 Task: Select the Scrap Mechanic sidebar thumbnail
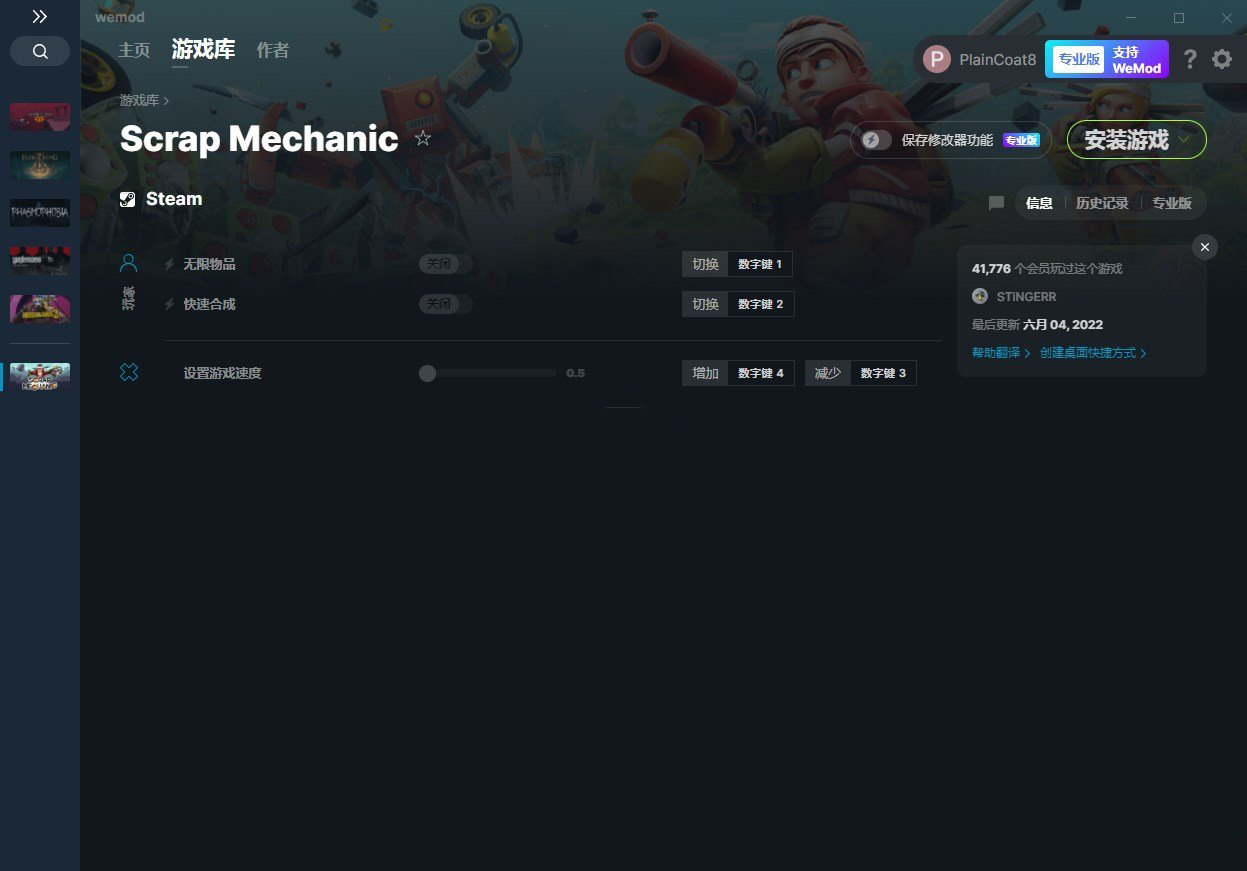(40, 377)
